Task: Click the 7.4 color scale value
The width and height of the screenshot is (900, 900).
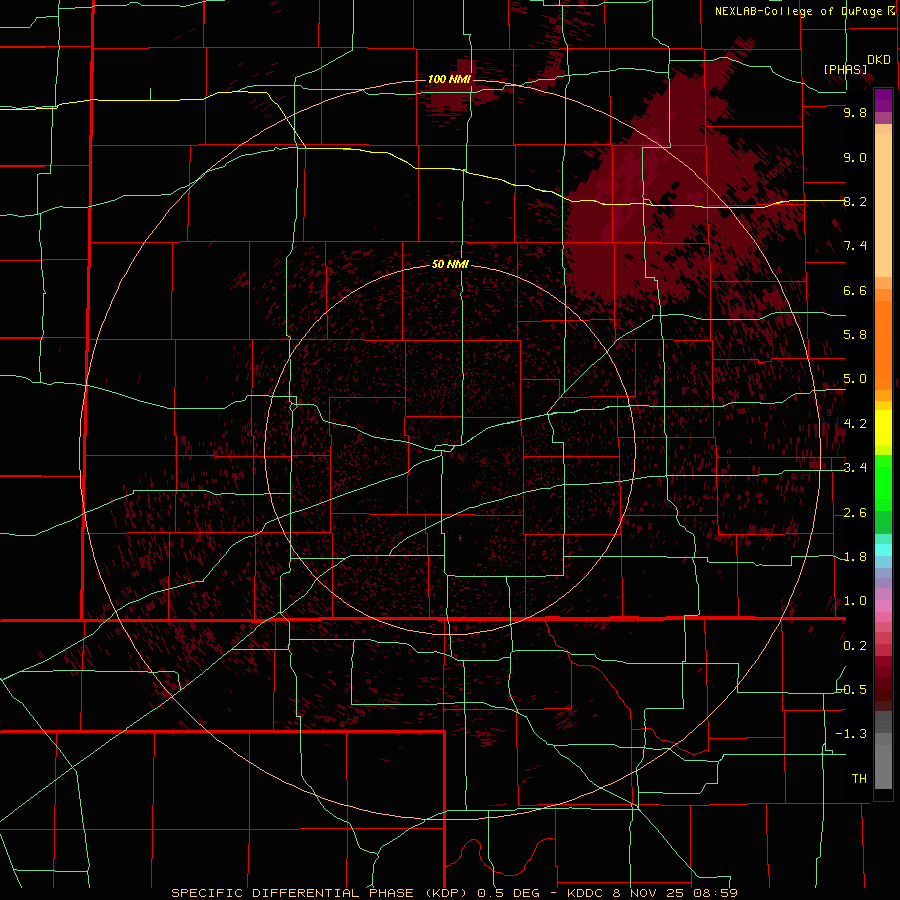Action: point(855,246)
